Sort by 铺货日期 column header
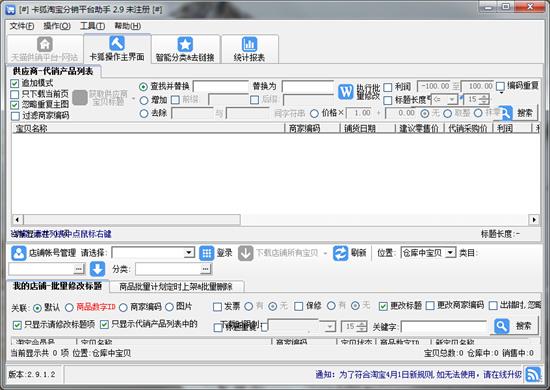The height and width of the screenshot is (390, 550). (x=368, y=128)
